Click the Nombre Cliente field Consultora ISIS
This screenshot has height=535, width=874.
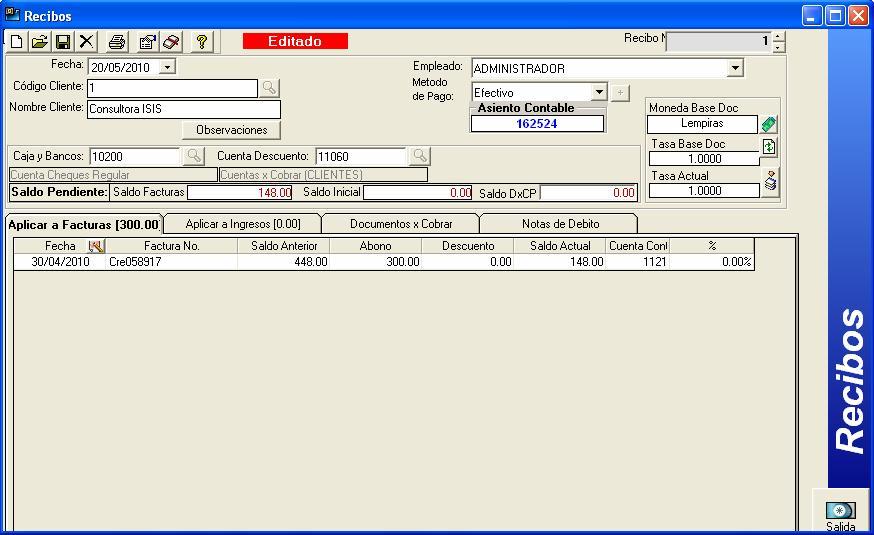pos(184,109)
